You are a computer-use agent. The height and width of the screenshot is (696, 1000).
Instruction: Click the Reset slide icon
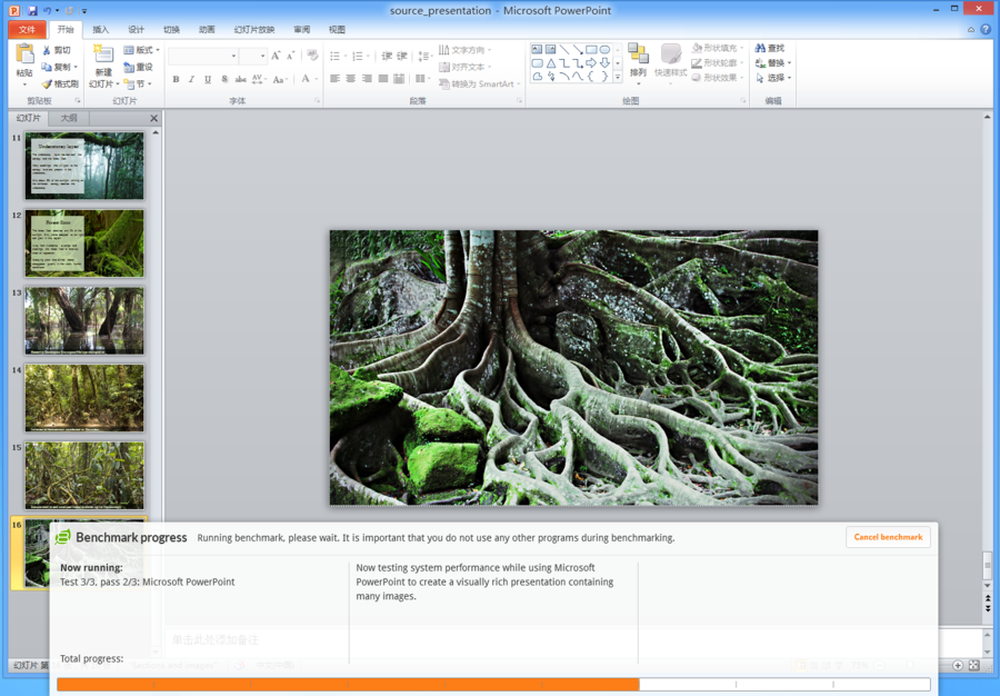[129, 67]
